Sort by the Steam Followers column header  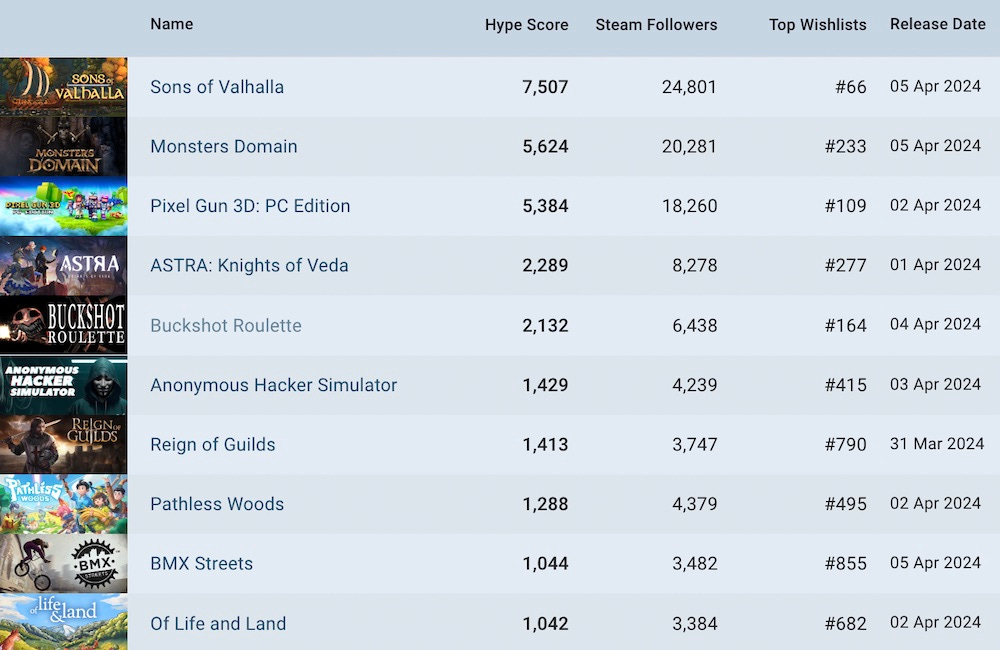click(656, 25)
